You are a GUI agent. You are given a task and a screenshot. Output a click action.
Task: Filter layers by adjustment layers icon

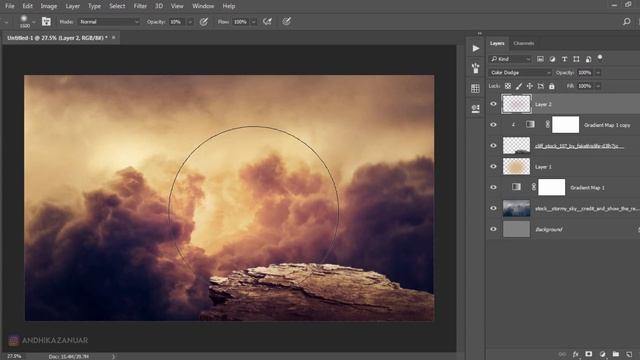point(552,59)
